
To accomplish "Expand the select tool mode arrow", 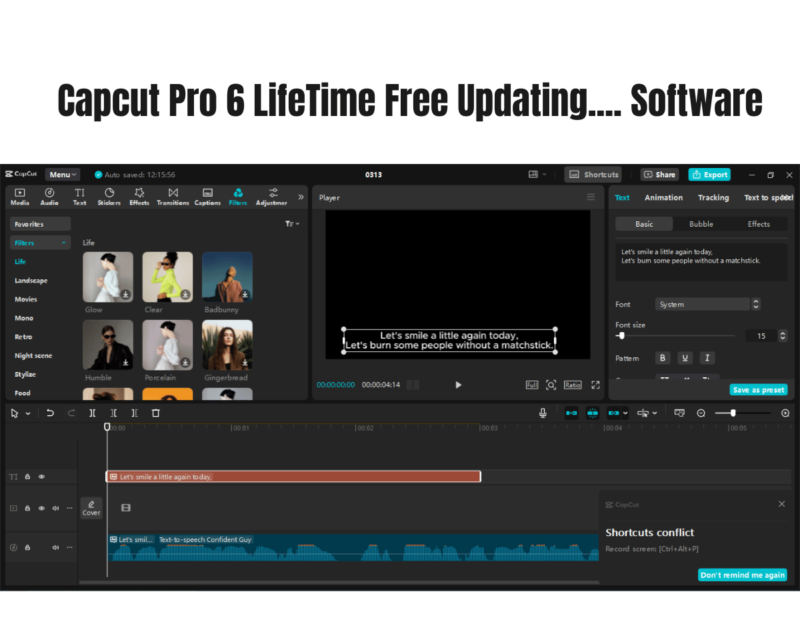I will coord(28,413).
